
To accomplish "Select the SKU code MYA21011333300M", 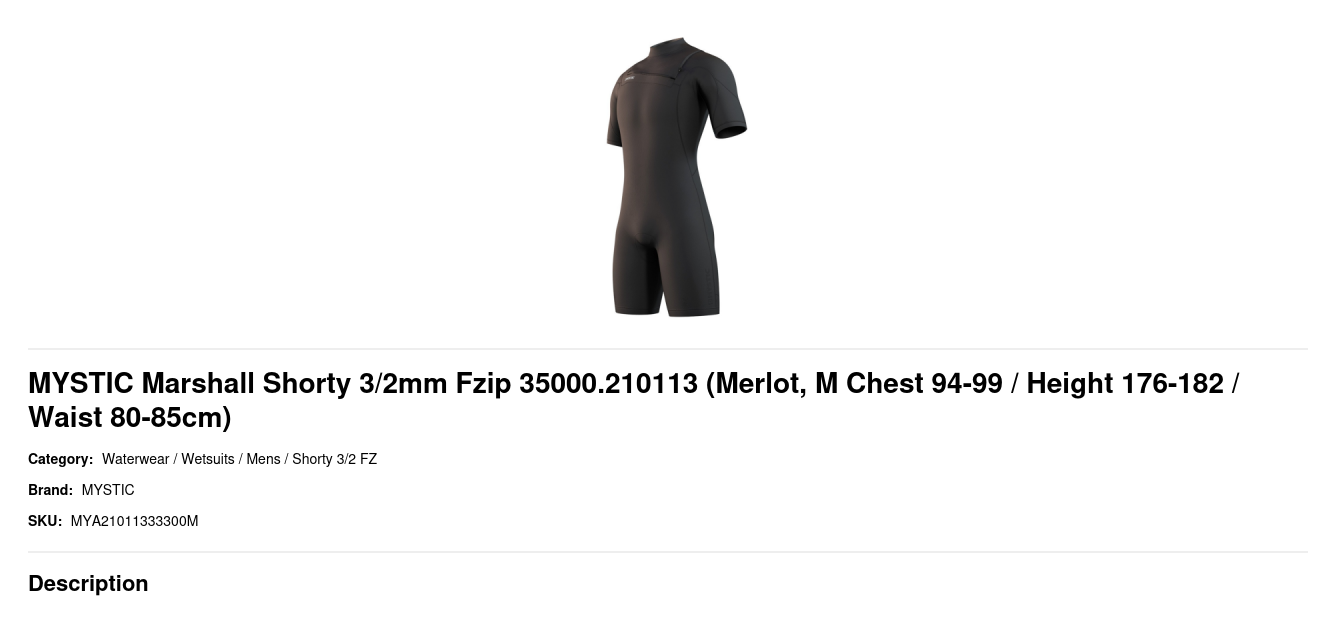I will [134, 521].
